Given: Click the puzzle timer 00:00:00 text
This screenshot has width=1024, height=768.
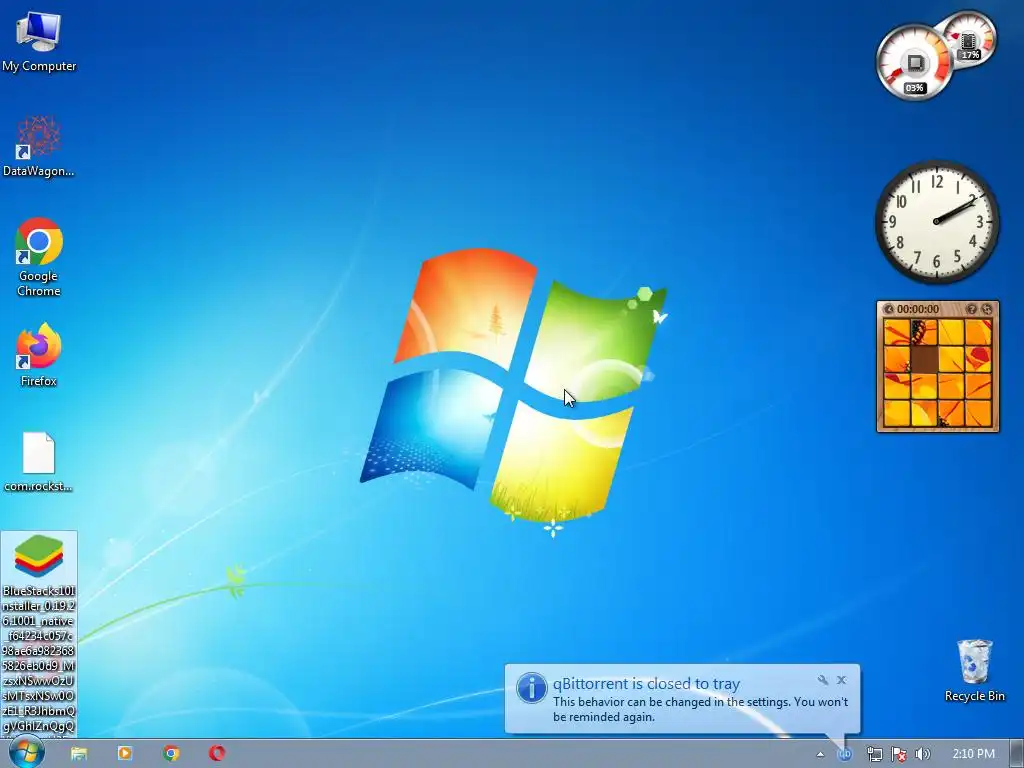Looking at the screenshot, I should (x=918, y=309).
